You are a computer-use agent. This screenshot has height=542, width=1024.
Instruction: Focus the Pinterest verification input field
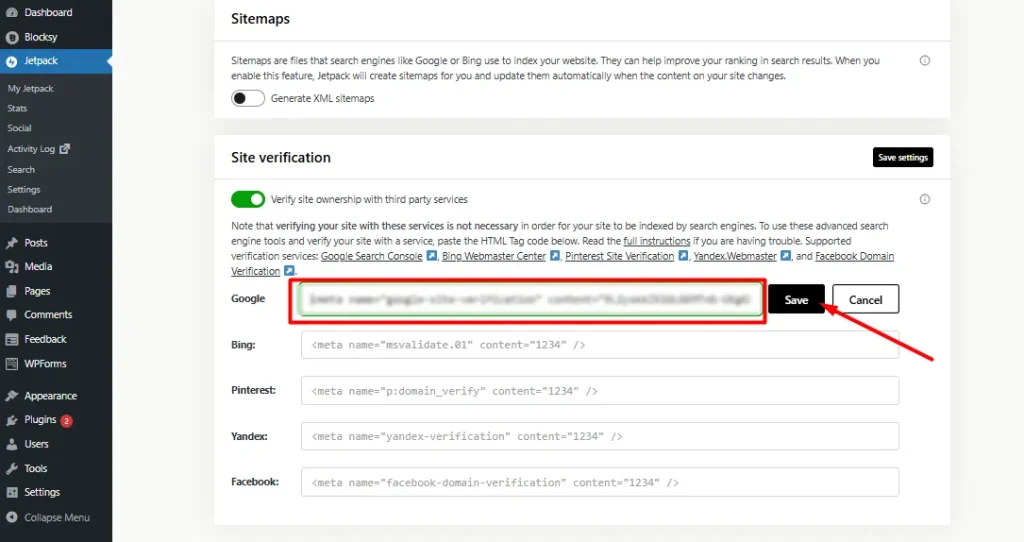coord(600,391)
